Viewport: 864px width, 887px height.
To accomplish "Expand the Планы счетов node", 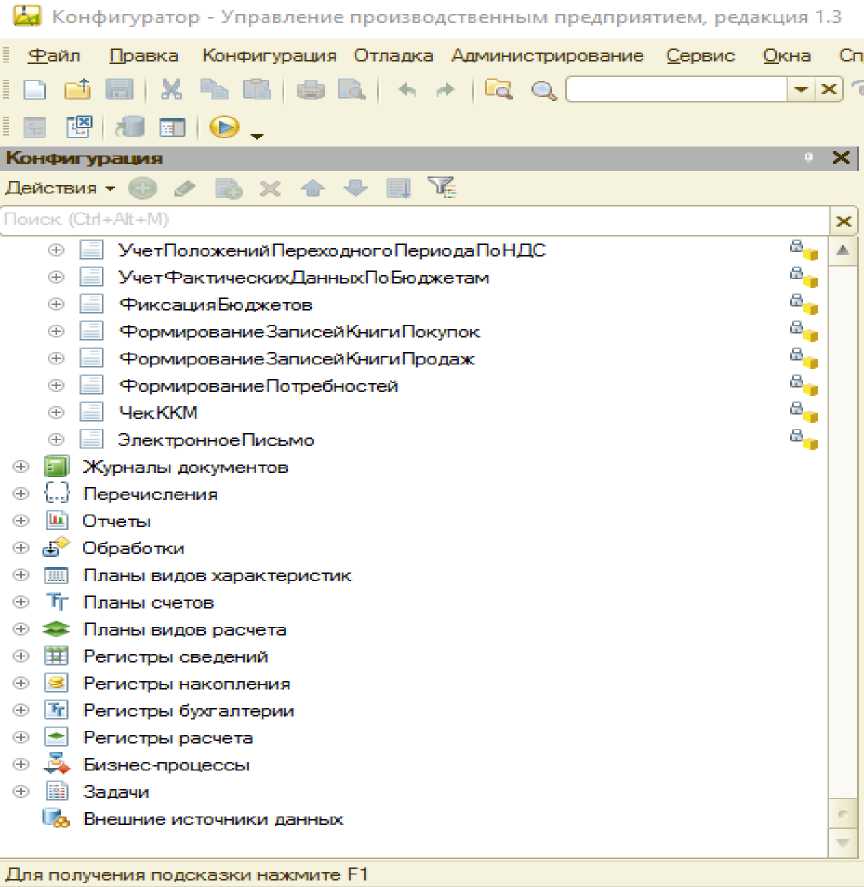I will tap(21, 602).
